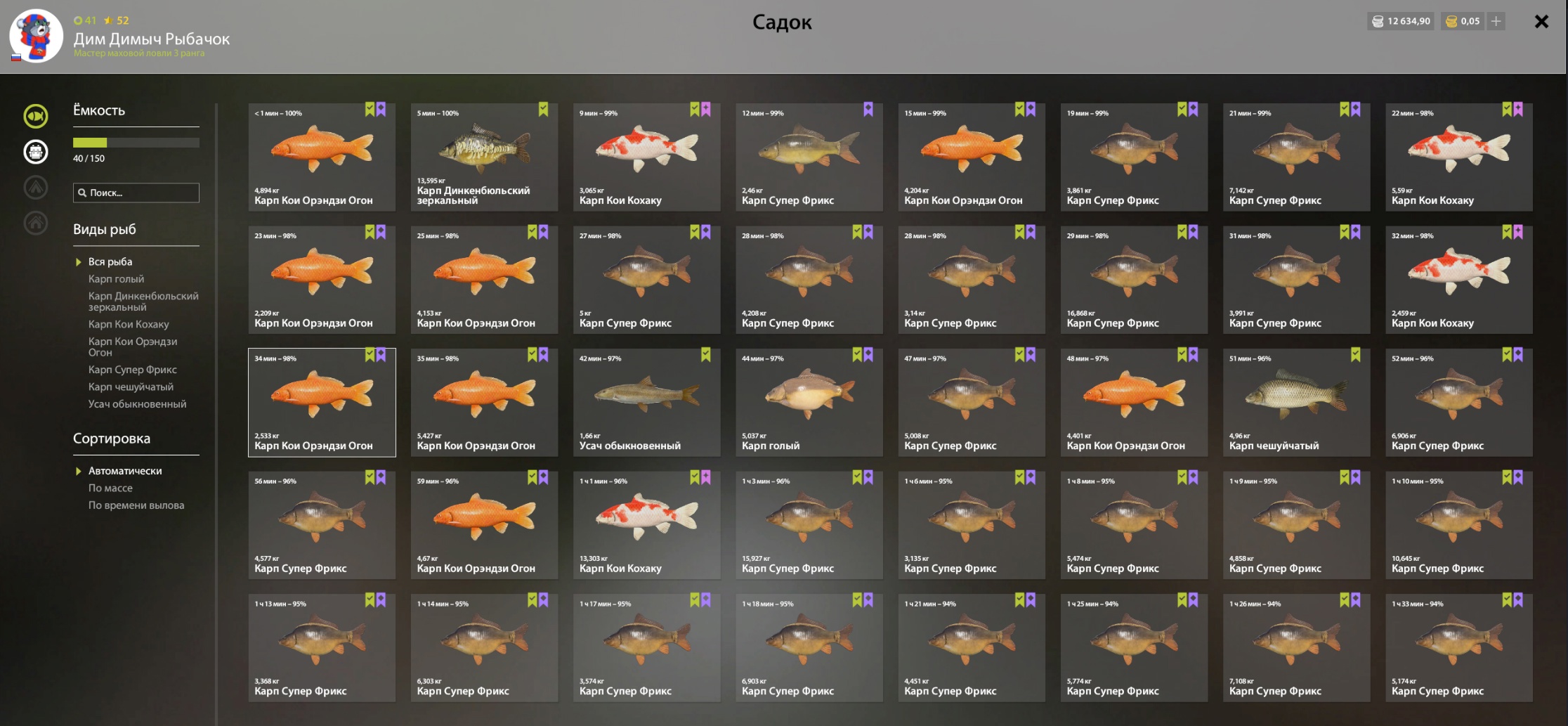The image size is (1568, 726).
Task: Click the capacity 40/150 progress bar
Action: (136, 143)
